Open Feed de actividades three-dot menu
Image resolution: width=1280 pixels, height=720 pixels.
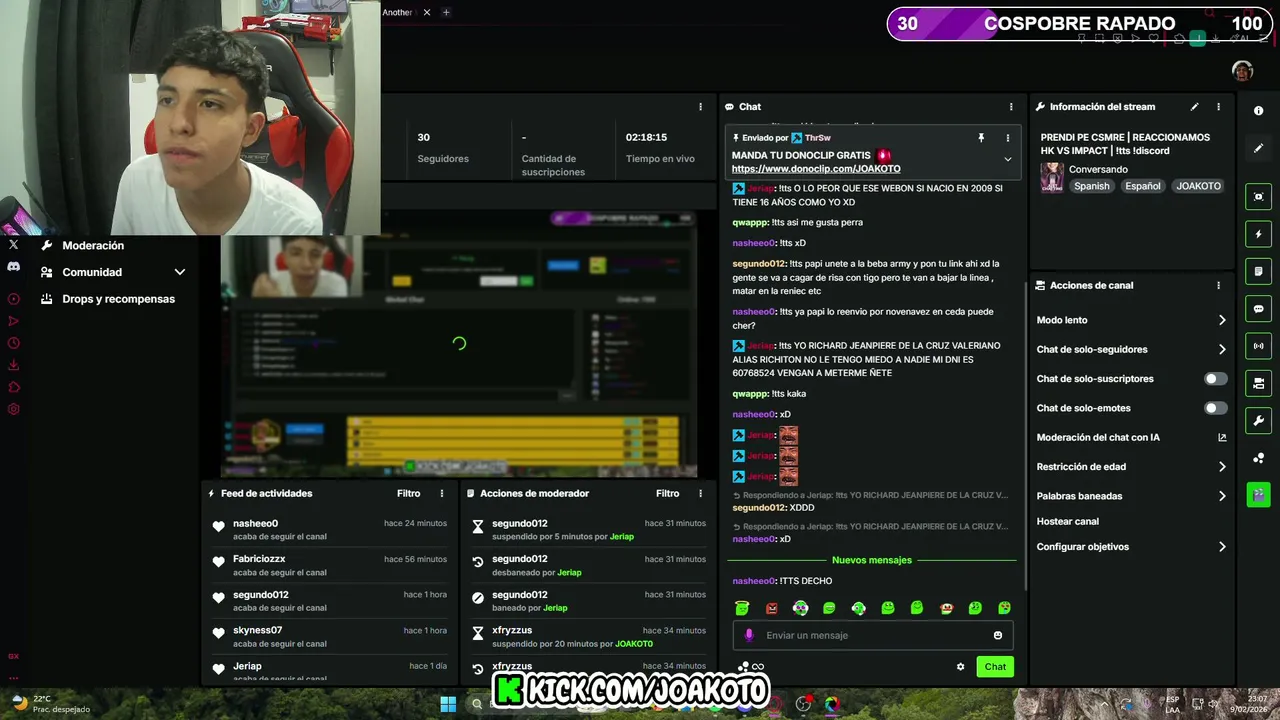coord(442,493)
